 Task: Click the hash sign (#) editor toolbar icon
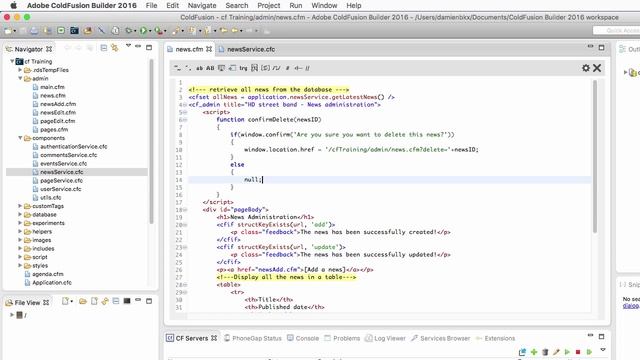(x=287, y=68)
